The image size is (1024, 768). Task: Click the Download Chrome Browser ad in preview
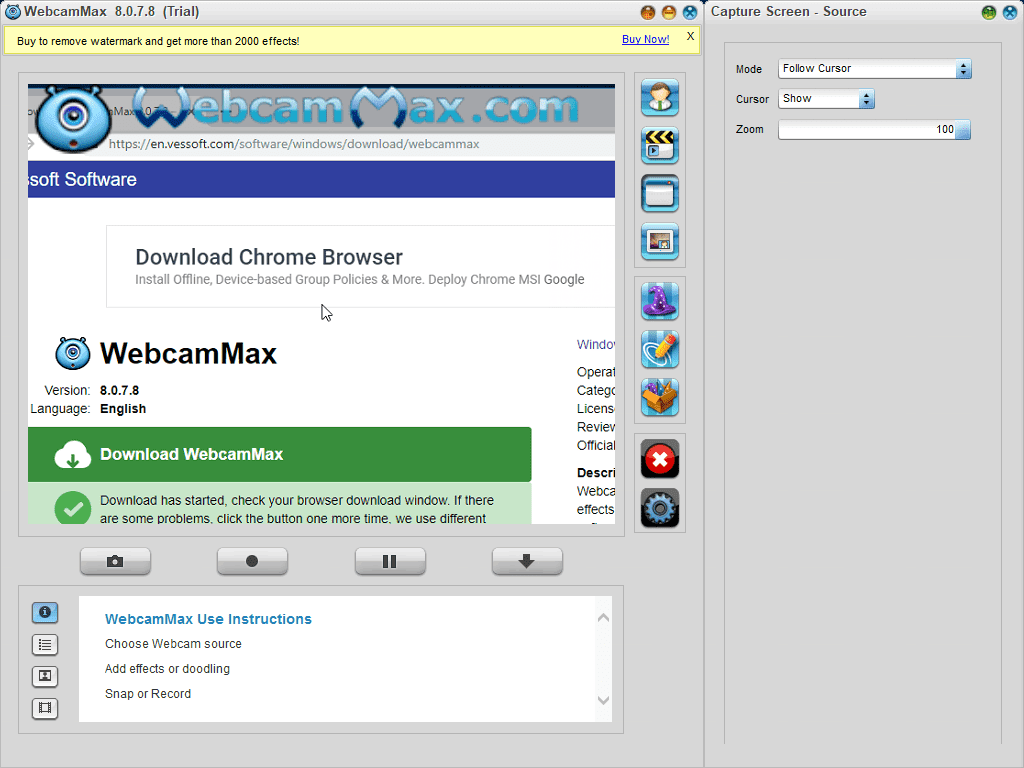click(x=360, y=266)
